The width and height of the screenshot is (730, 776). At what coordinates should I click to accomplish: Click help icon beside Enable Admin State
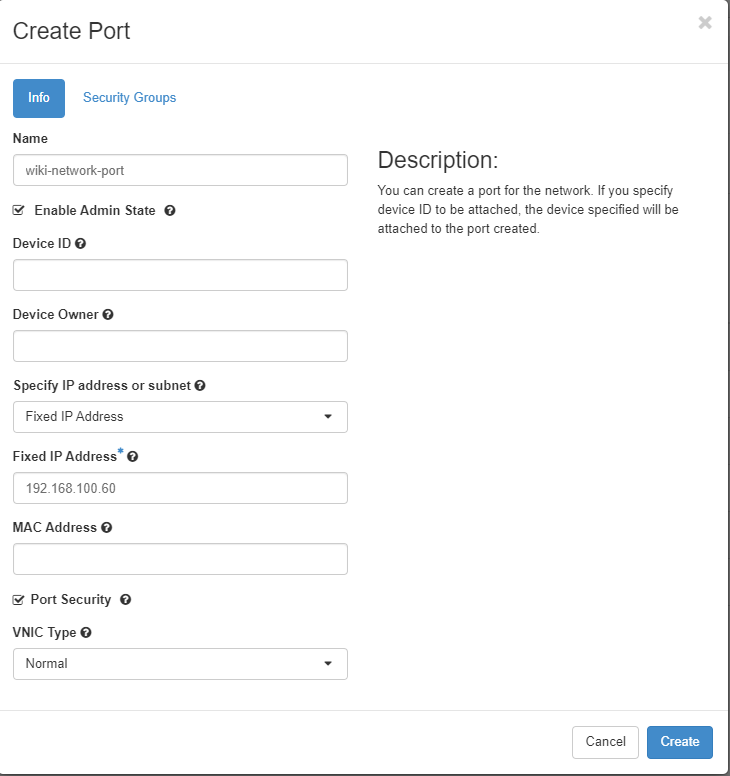click(170, 211)
